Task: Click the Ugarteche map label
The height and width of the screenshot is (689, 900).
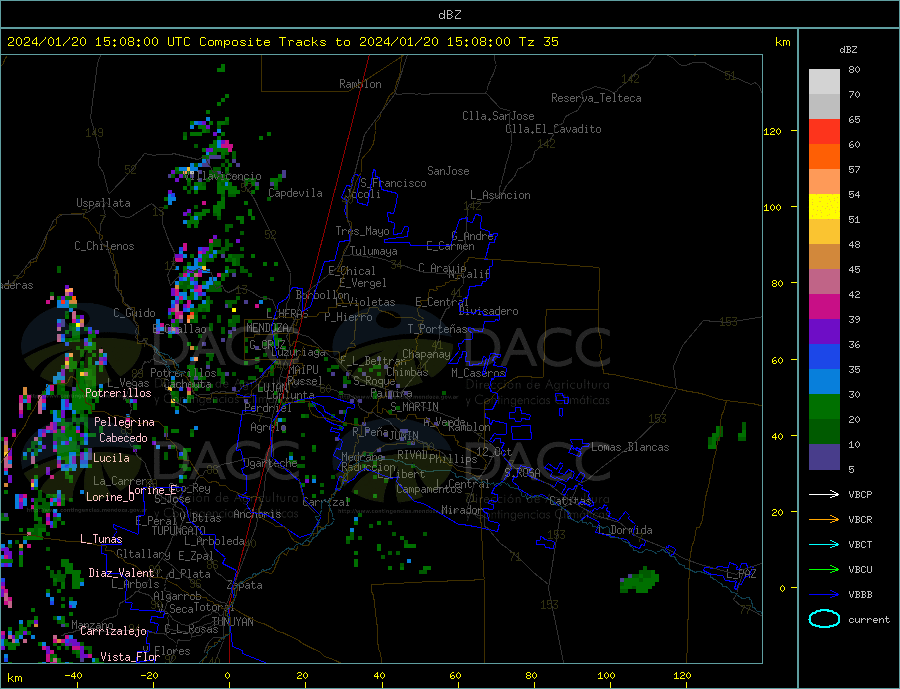Action: [270, 463]
